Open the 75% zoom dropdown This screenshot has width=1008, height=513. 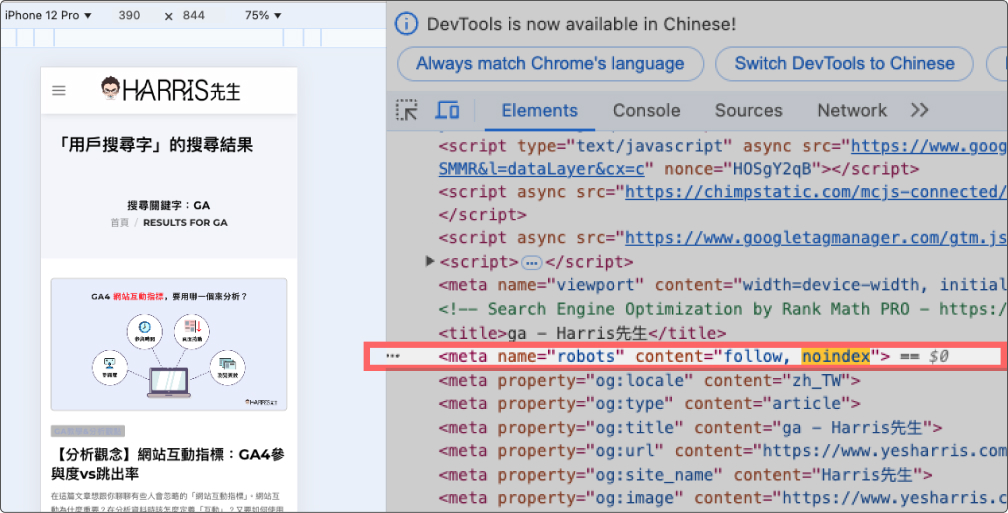point(262,15)
